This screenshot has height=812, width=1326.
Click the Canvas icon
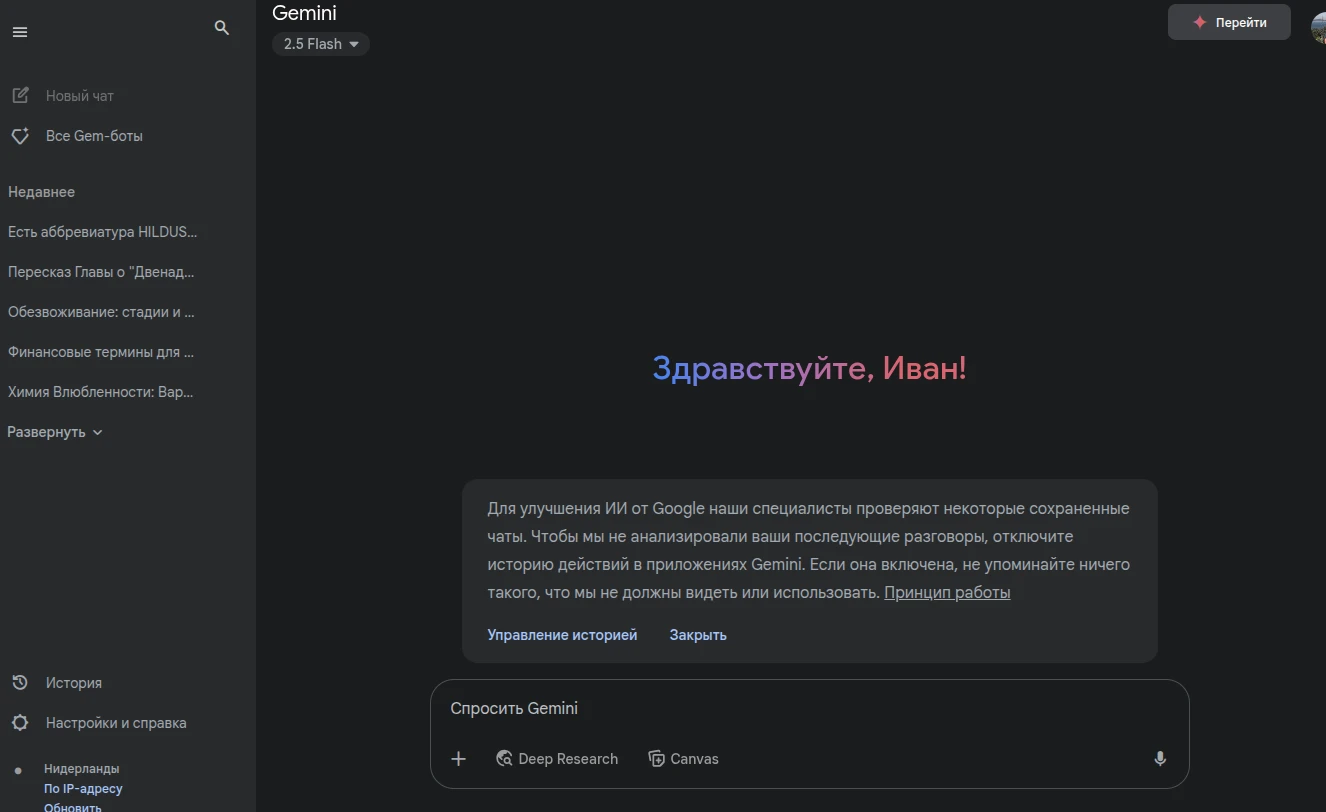coord(656,759)
